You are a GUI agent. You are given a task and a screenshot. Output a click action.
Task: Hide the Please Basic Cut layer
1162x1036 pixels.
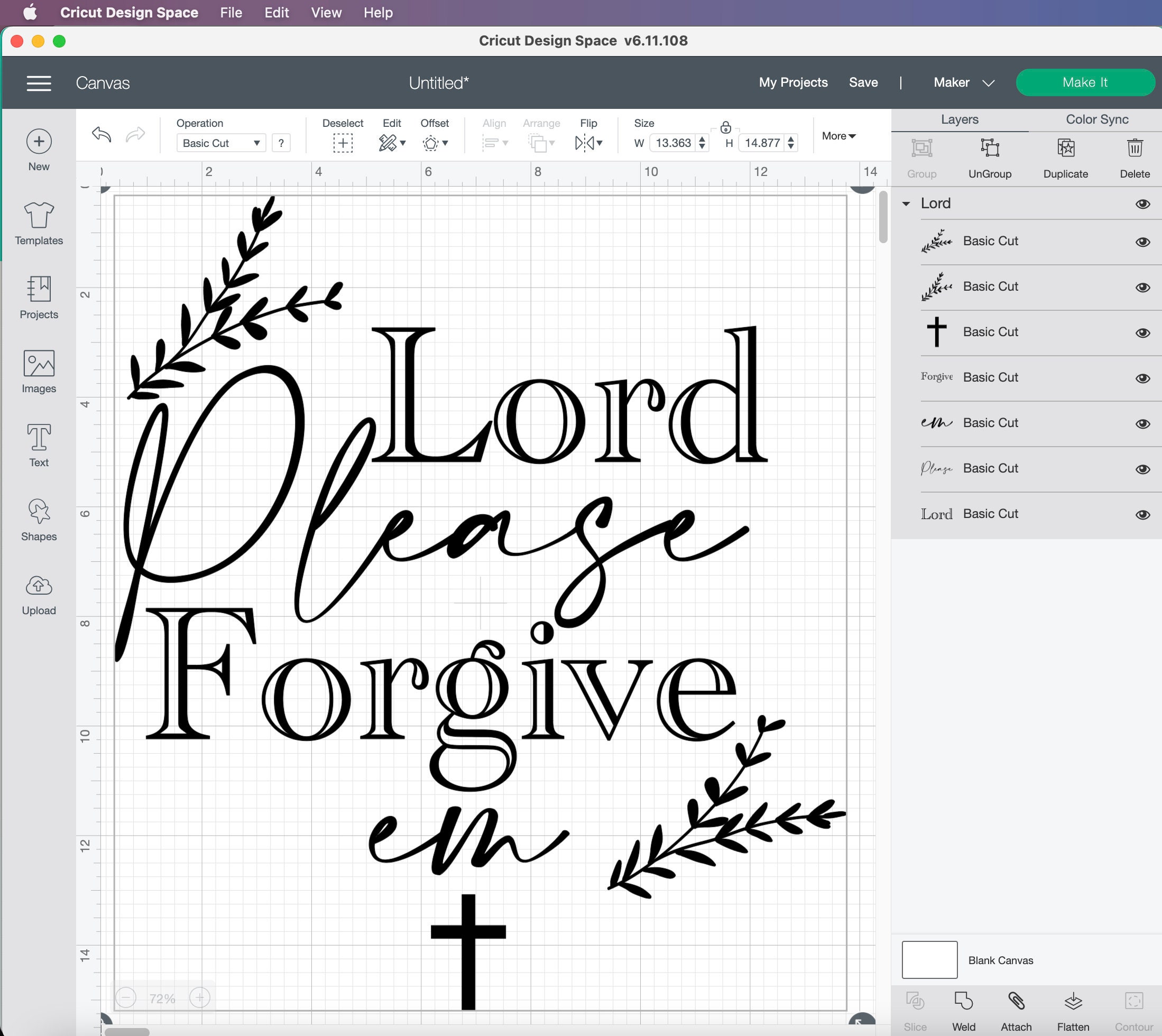point(1143,468)
